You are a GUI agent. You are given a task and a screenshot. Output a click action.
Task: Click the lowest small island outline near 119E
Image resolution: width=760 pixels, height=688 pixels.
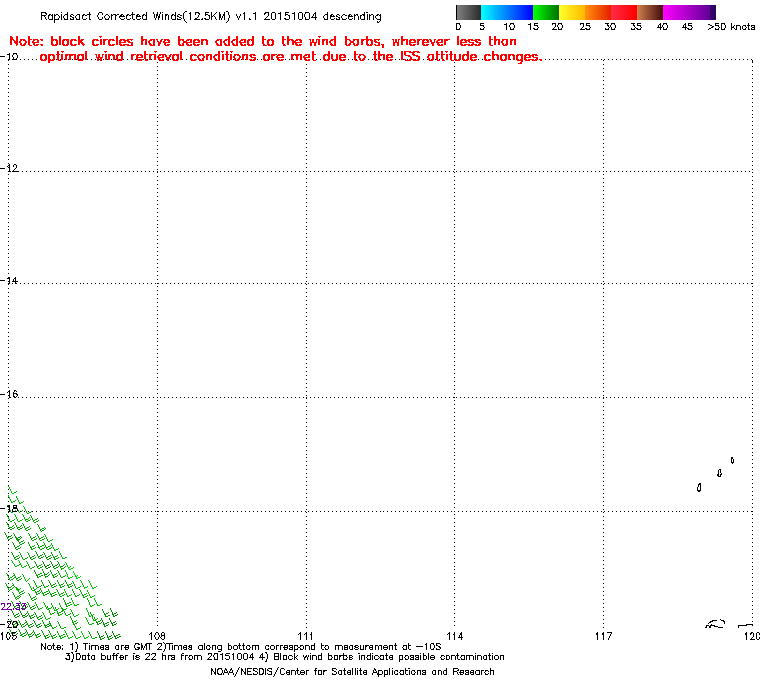(699, 487)
